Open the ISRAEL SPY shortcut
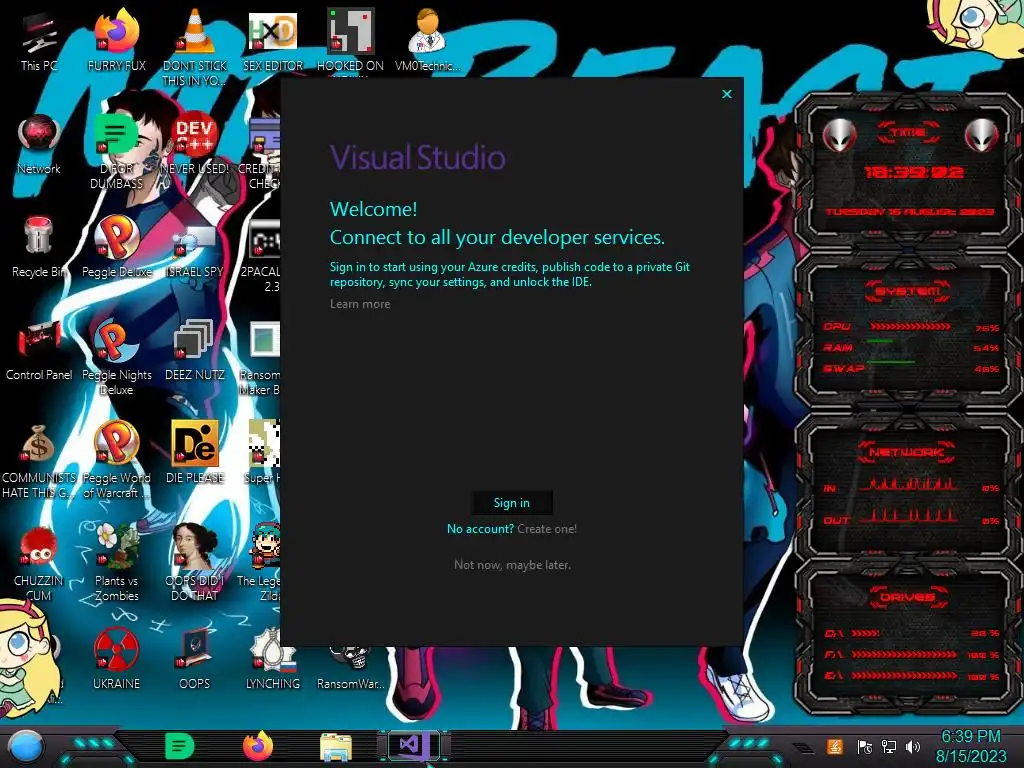The height and width of the screenshot is (768, 1024). pyautogui.click(x=195, y=251)
